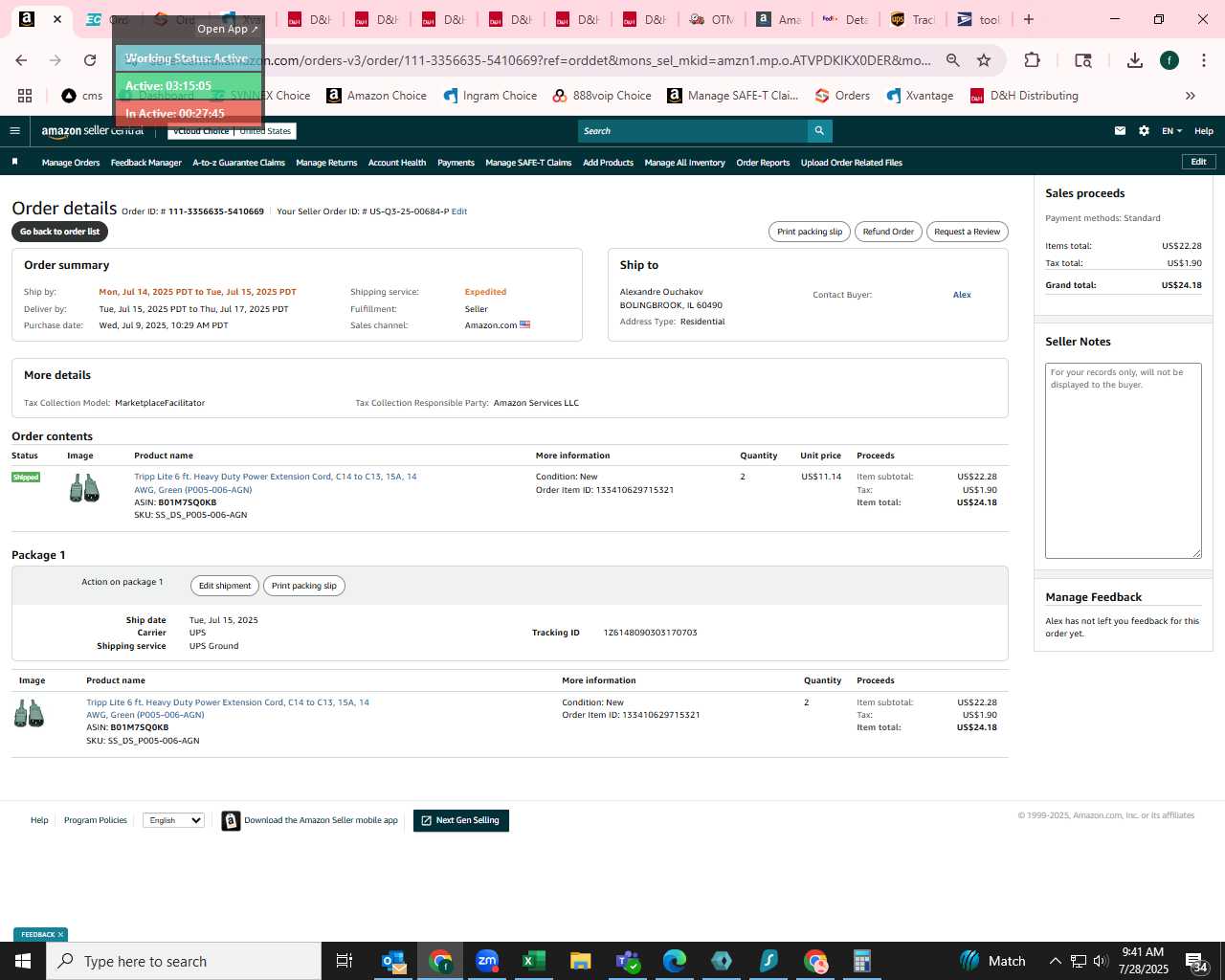Viewport: 1225px width, 980px height.
Task: Open Account Health menu item
Action: click(x=397, y=163)
